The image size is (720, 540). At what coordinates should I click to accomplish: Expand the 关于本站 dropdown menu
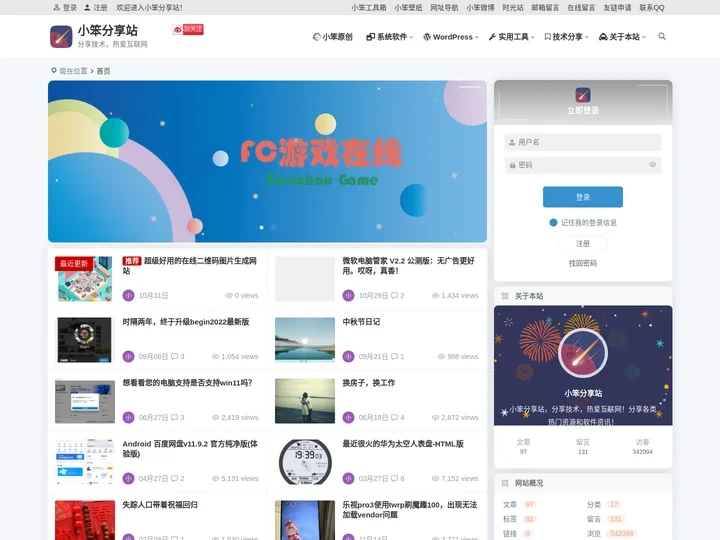(x=622, y=37)
